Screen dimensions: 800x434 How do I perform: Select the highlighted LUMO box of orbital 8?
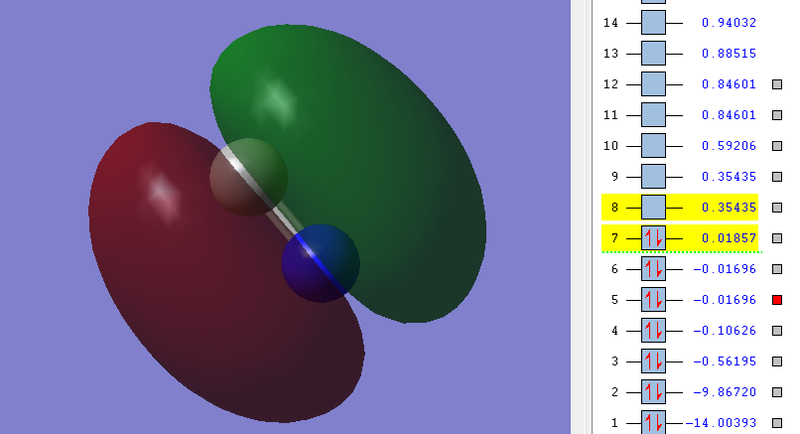[653, 208]
